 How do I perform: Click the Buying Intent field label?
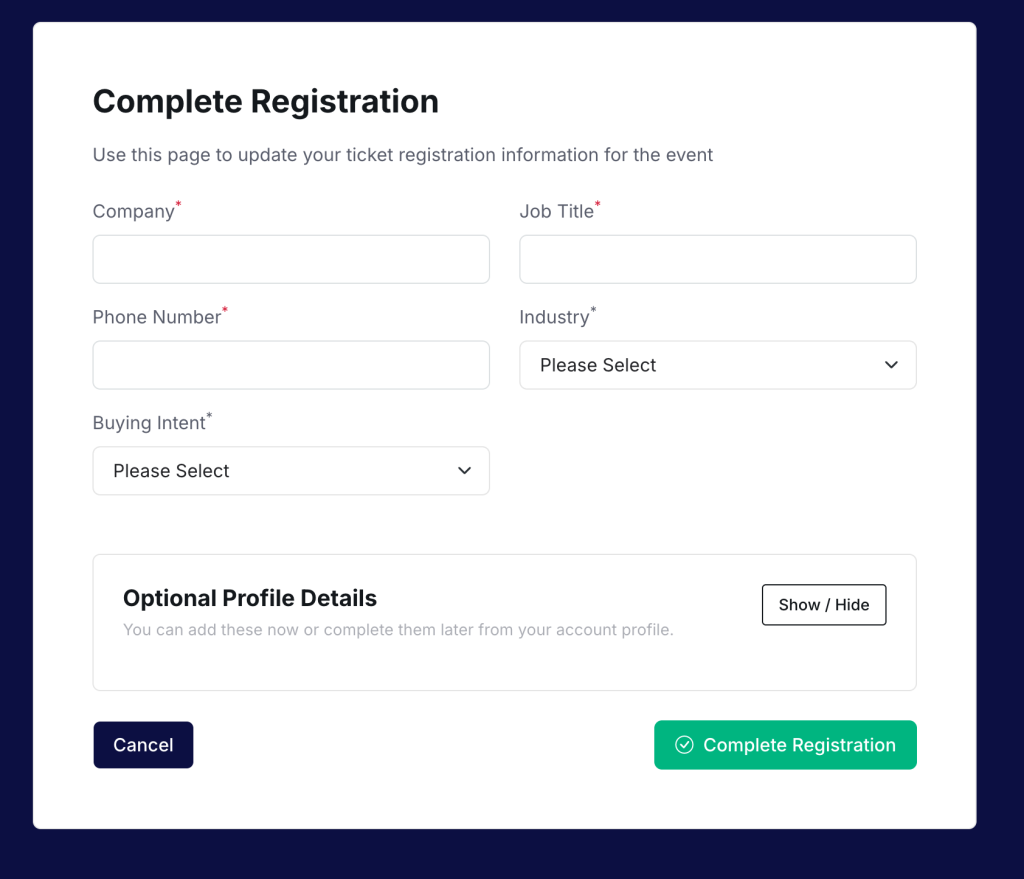click(149, 423)
